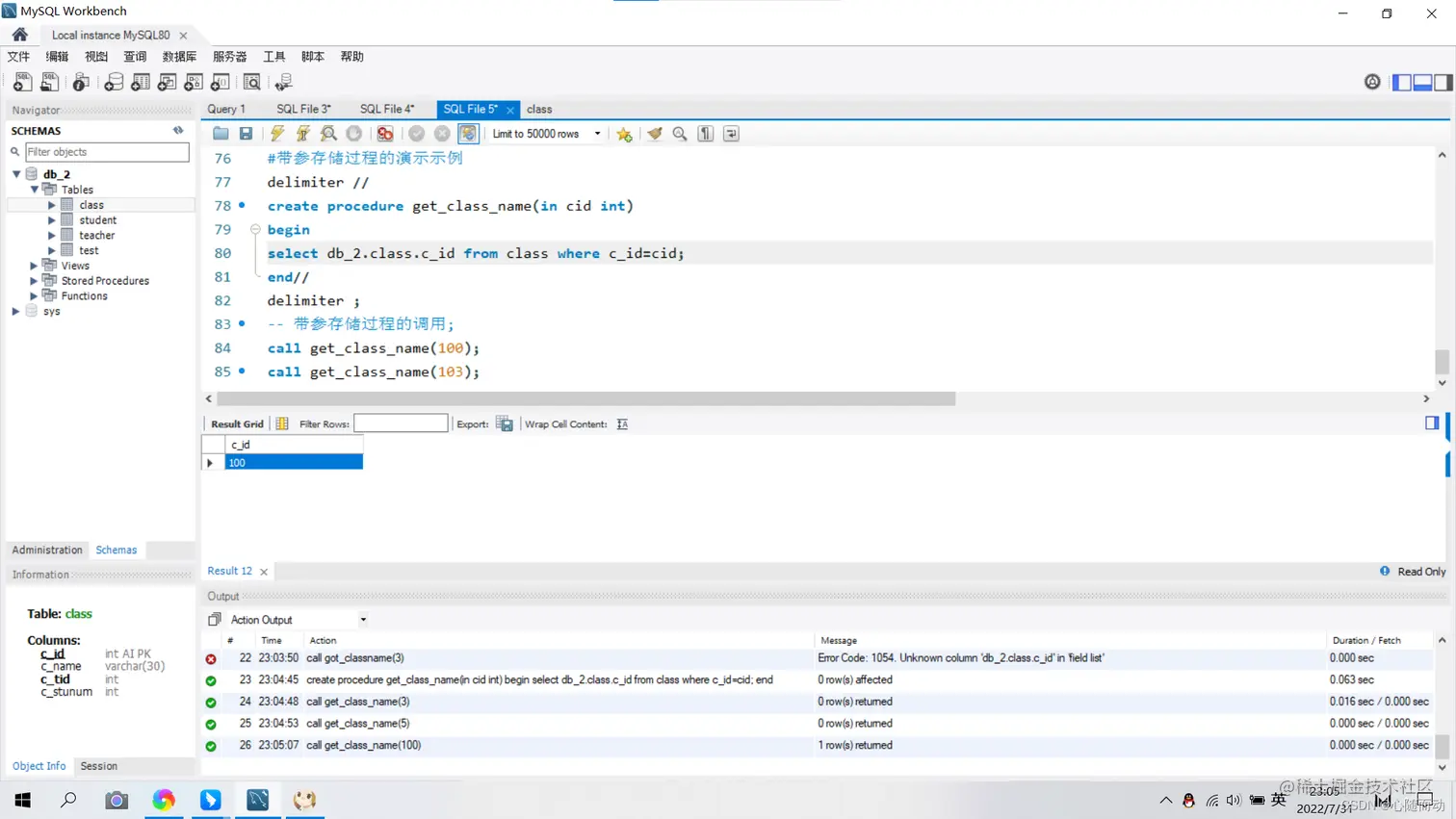Viewport: 1456px width, 819px height.
Task: Click the Filter Rows input
Action: pos(401,423)
